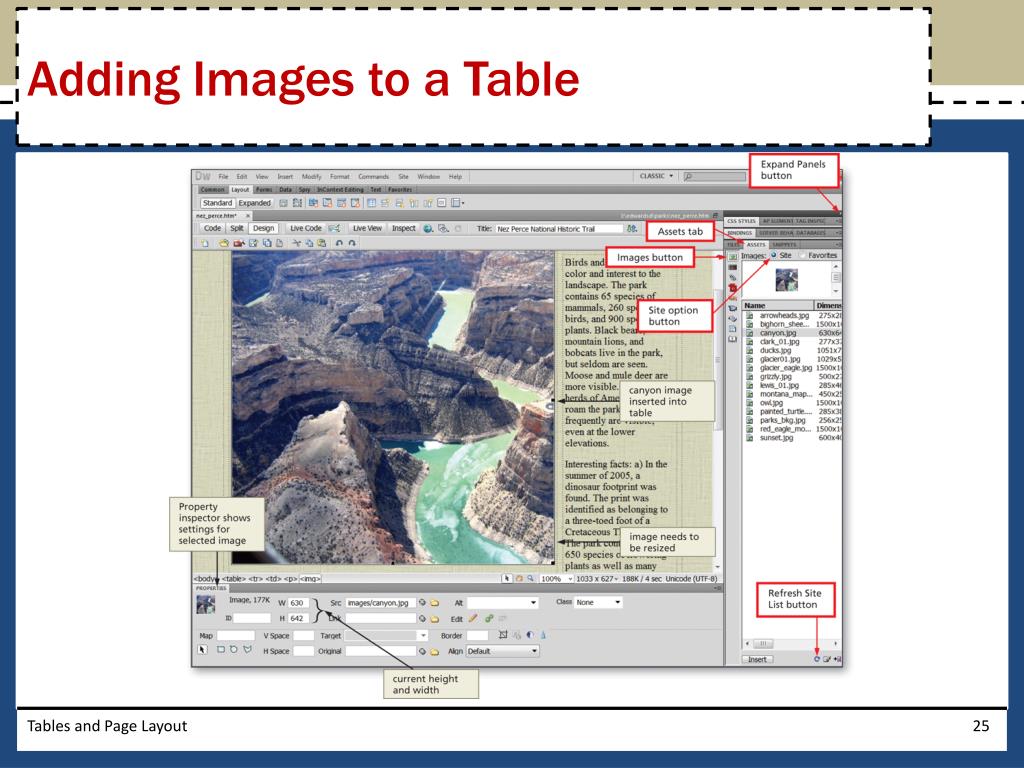
Task: Click the Images category icon in Assets
Action: click(732, 257)
